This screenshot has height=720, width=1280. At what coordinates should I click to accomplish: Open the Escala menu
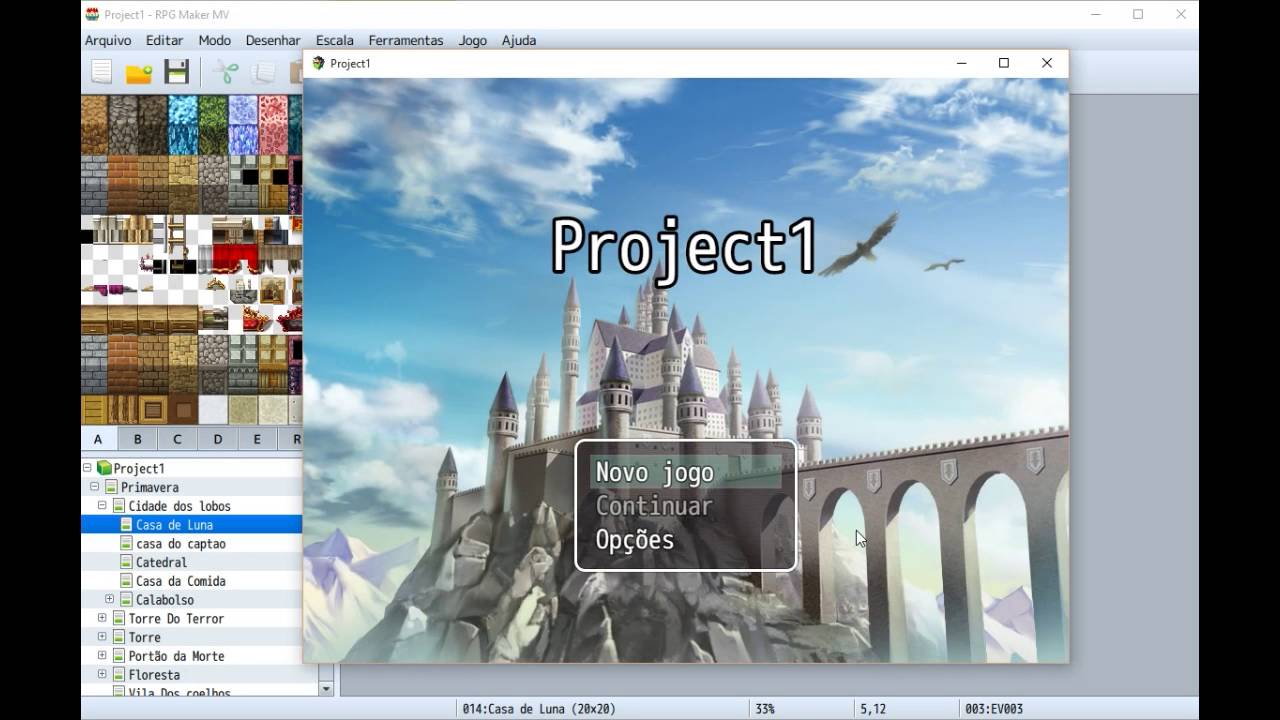(334, 40)
